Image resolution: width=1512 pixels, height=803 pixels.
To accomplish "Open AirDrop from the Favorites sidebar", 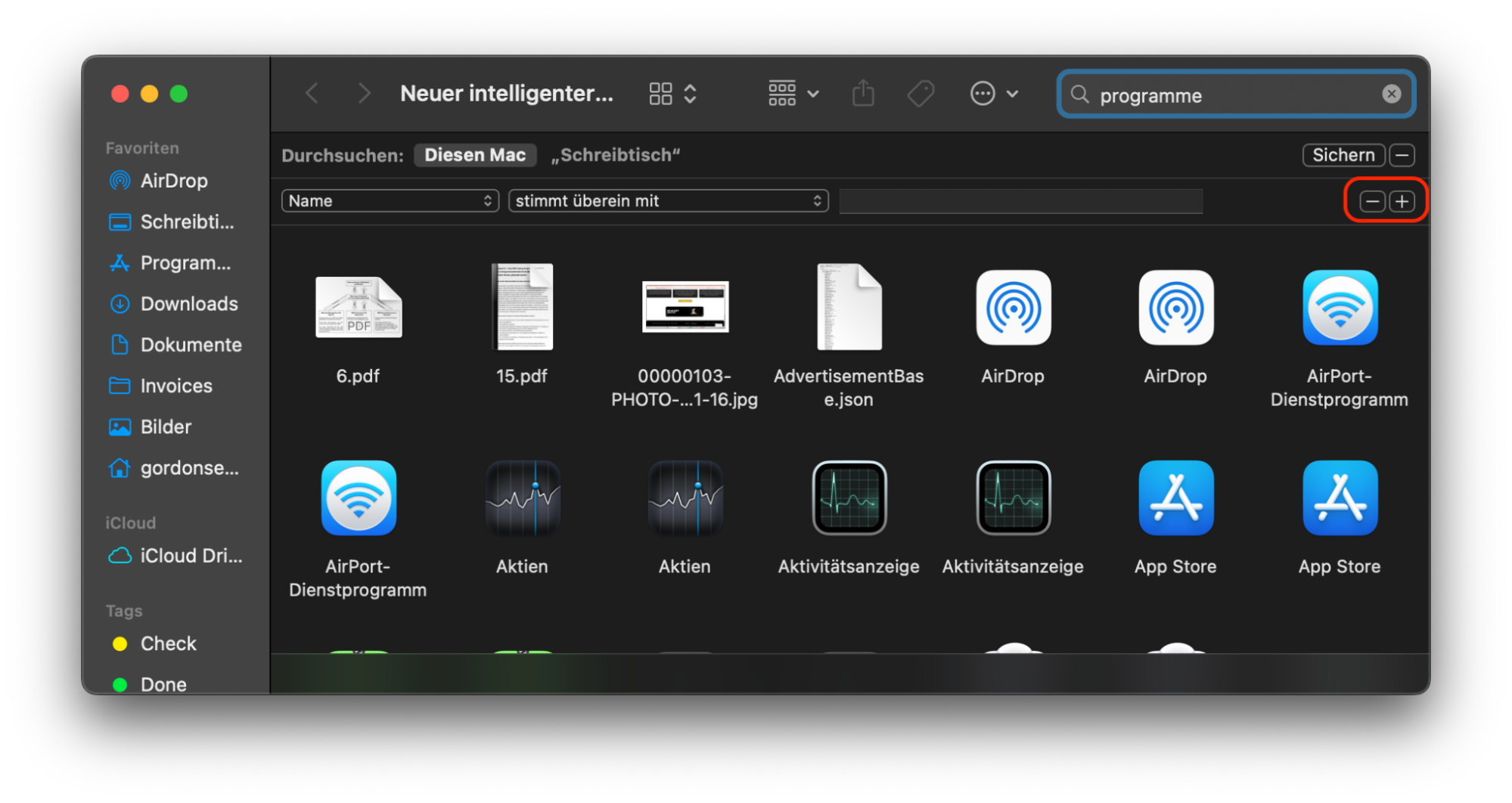I will coord(174,180).
